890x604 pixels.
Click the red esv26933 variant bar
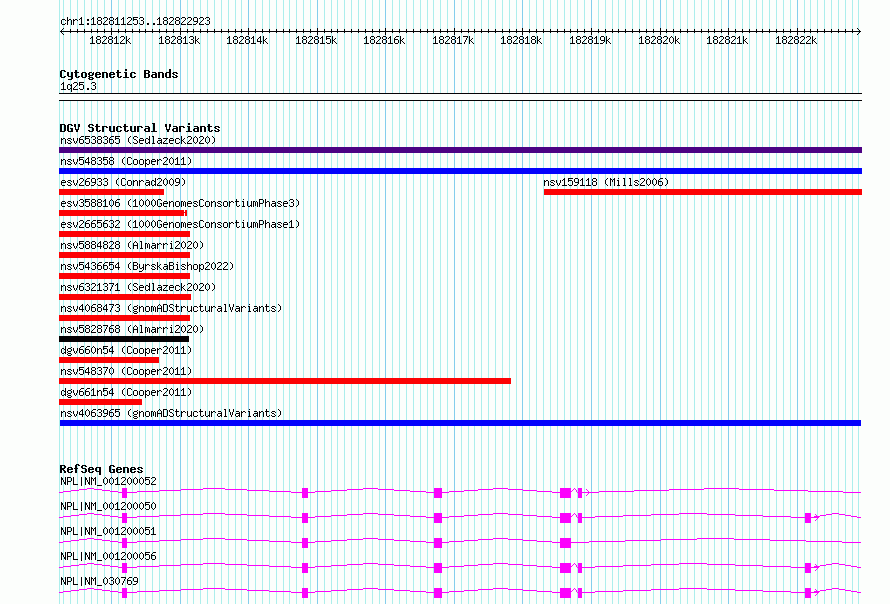pos(111,192)
